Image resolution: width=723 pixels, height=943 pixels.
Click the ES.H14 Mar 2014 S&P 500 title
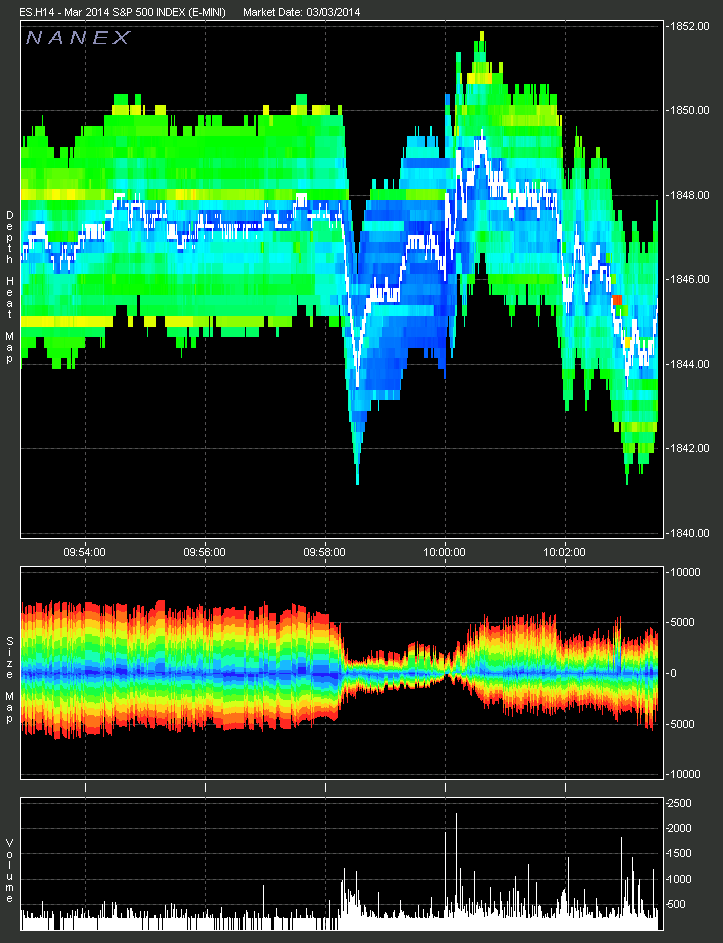pos(122,12)
